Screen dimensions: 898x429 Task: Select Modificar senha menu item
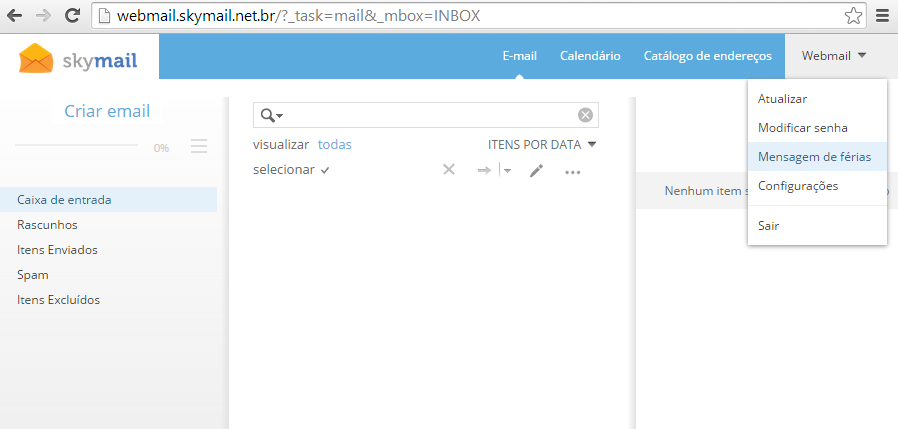tap(817, 128)
